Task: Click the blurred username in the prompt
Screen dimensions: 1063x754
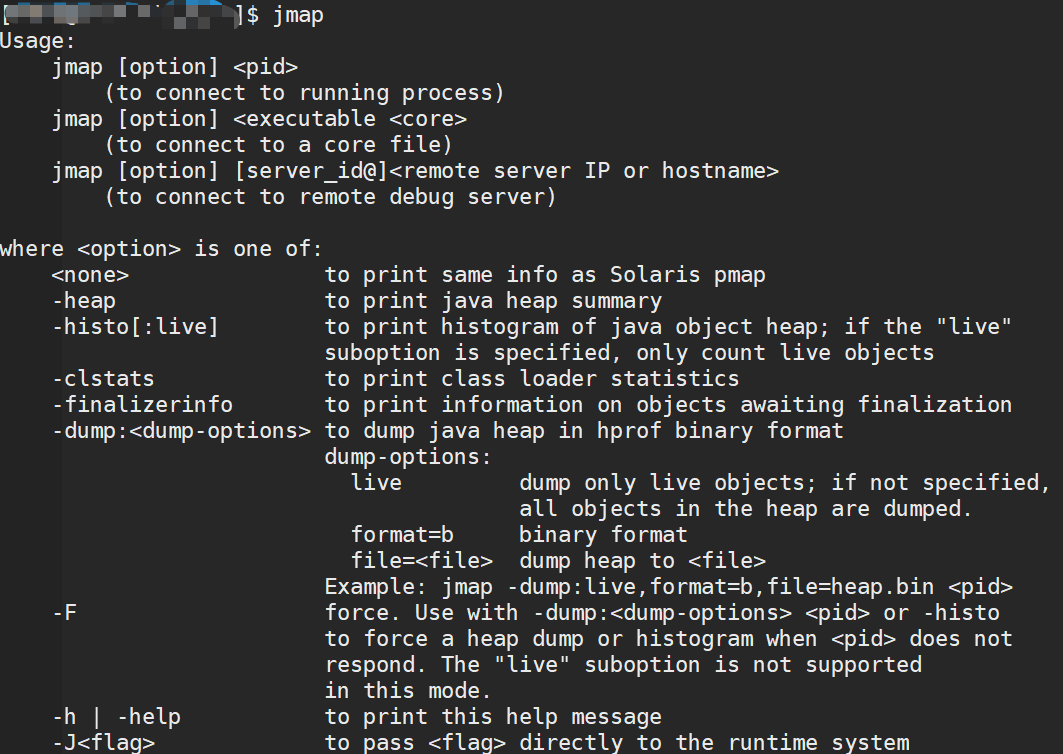Action: (121, 14)
